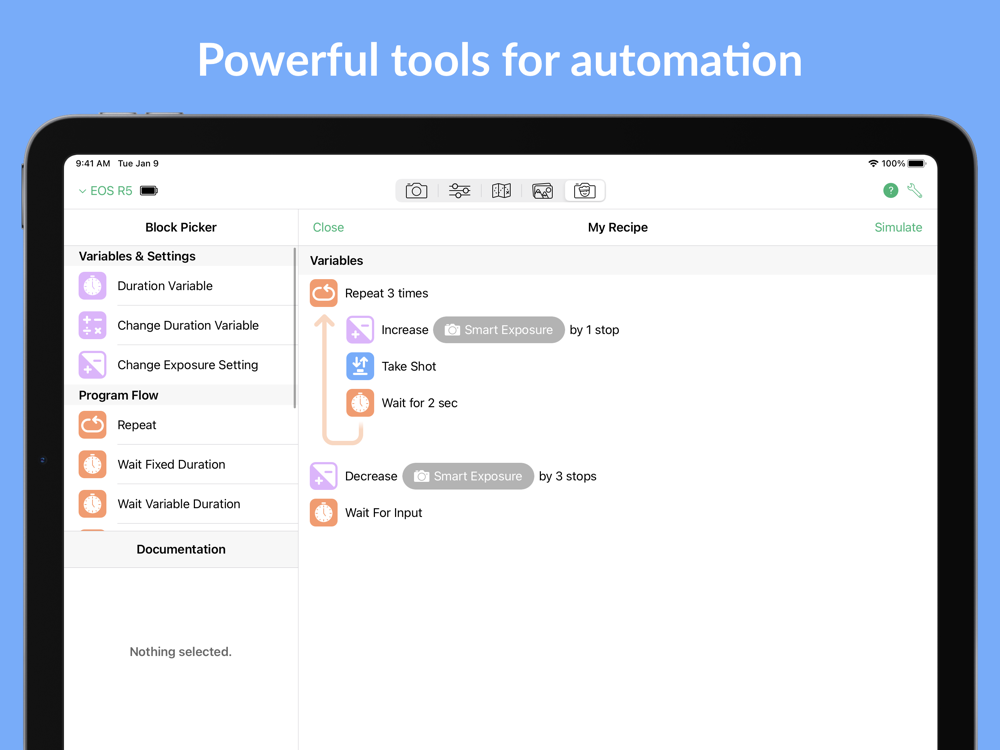
Task: Open the wrench tools icon
Action: click(x=915, y=190)
